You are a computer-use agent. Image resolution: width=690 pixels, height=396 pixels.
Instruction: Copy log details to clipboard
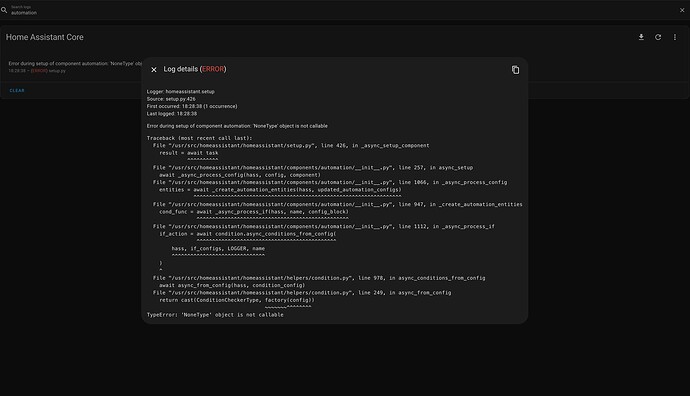point(515,70)
